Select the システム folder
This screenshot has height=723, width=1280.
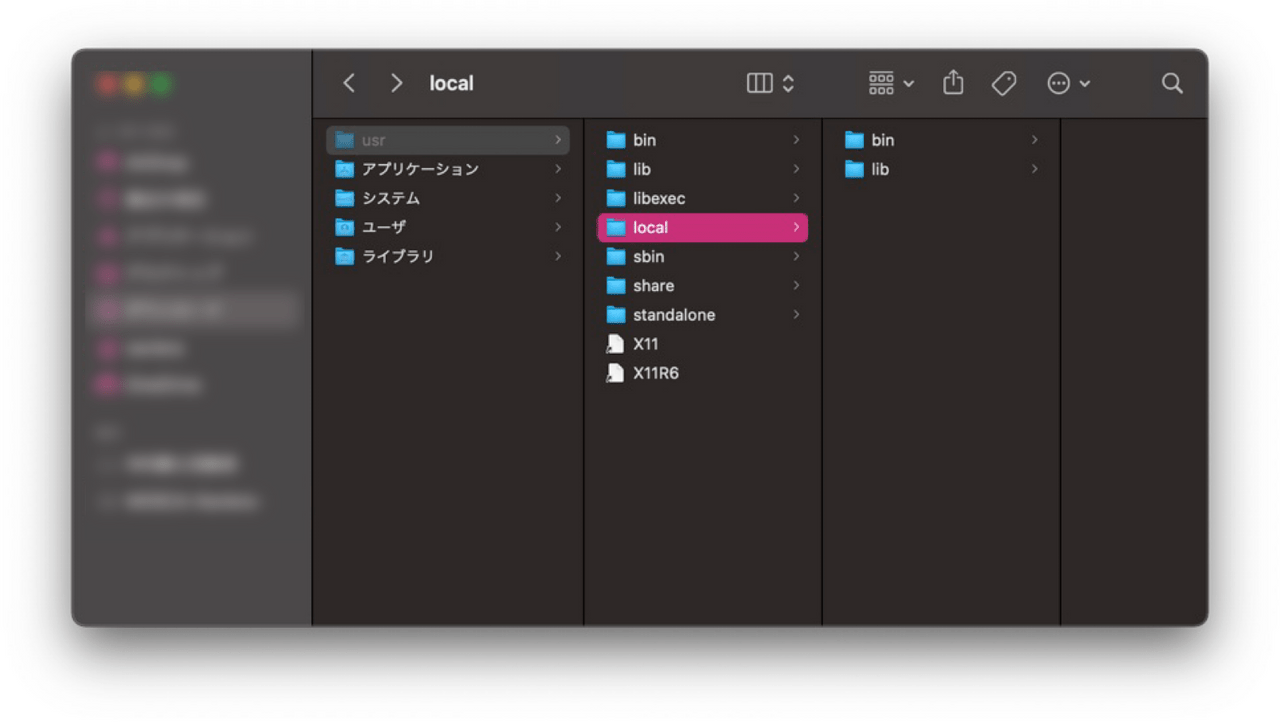pyautogui.click(x=448, y=198)
